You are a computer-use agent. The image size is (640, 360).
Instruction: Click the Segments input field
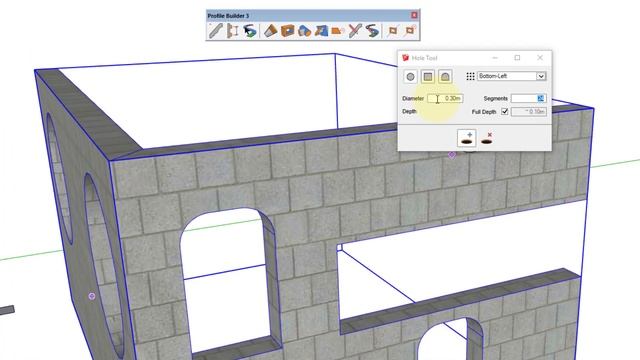[528, 98]
